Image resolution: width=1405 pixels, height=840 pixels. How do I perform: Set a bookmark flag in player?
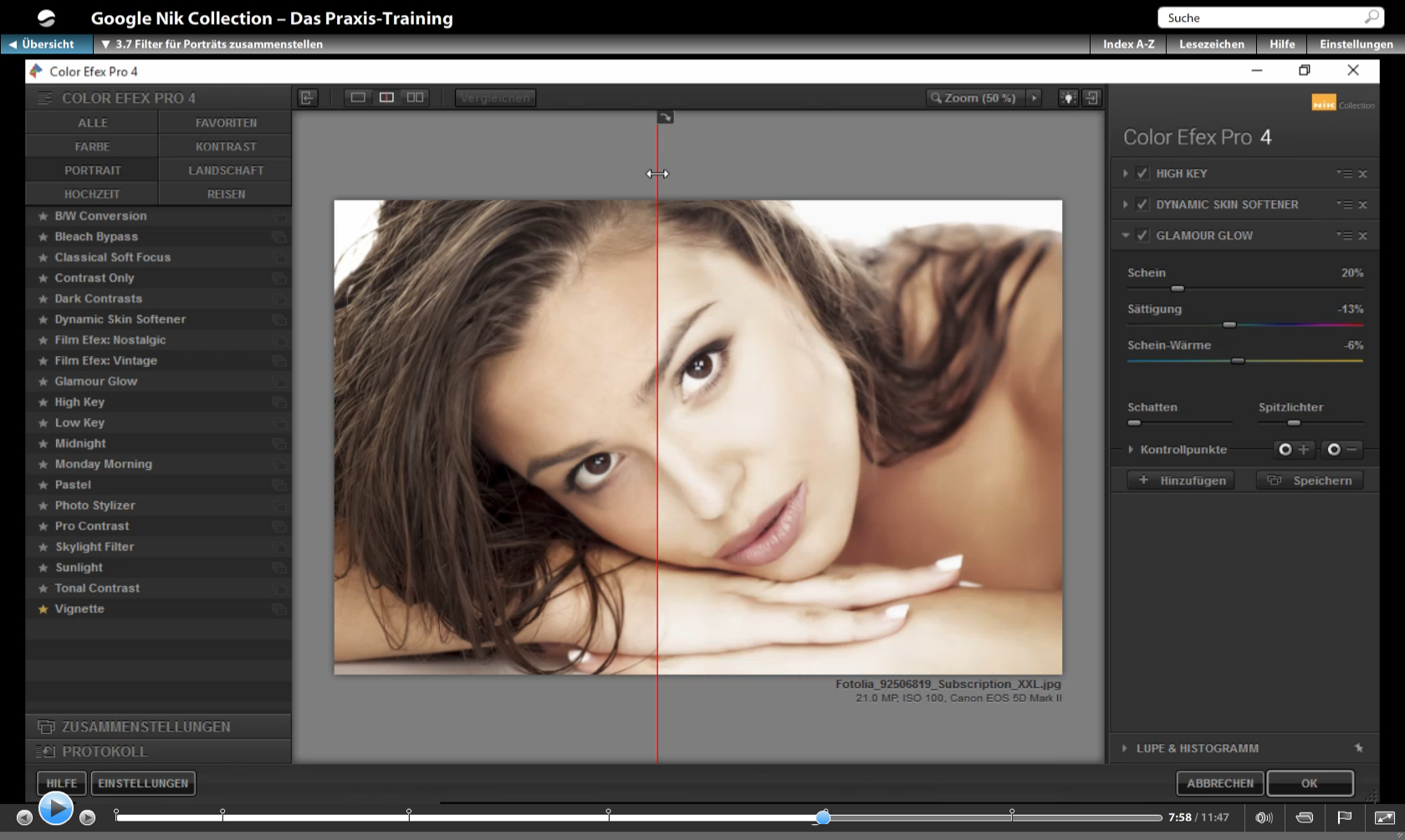1344,817
